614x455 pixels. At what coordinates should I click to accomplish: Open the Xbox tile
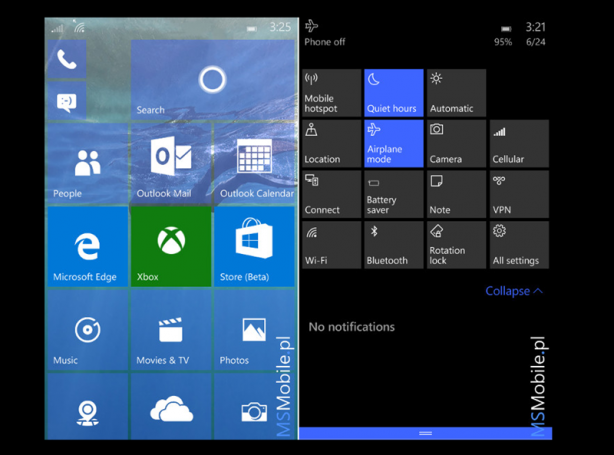[171, 246]
